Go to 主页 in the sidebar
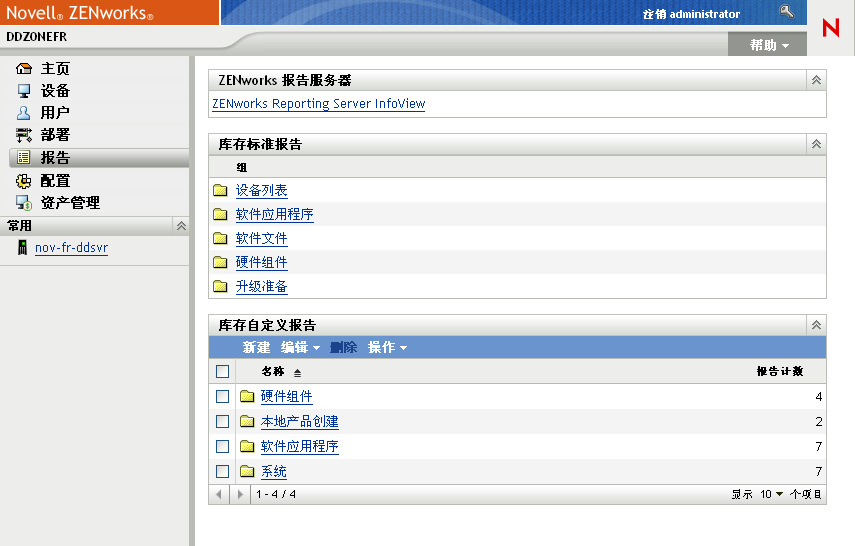Screen dimensions: 855x546 pyautogui.click(x=55, y=69)
